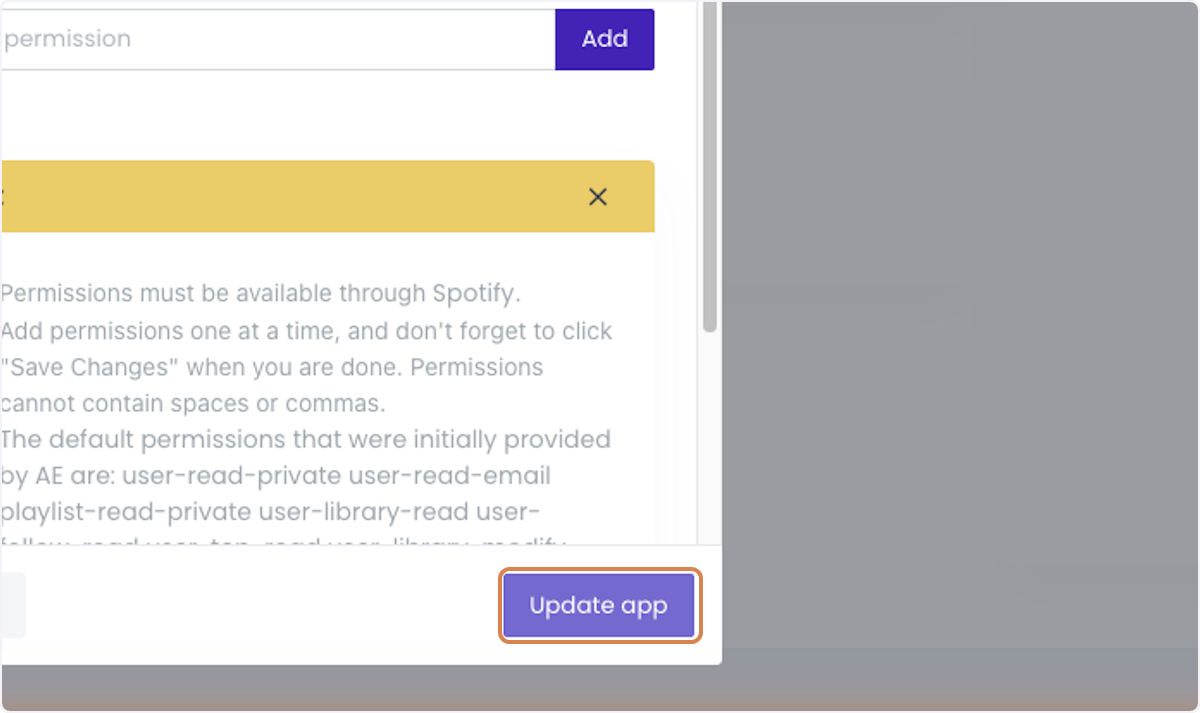Click the word 'Spotify' in the instructions
The height and width of the screenshot is (713, 1200).
475,294
